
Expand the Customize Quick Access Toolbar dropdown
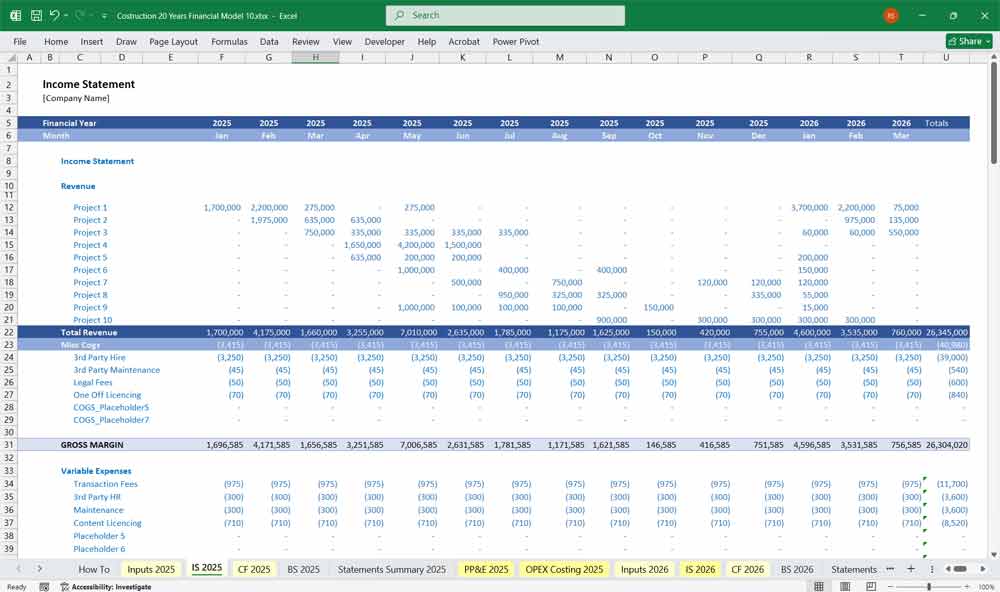[104, 15]
